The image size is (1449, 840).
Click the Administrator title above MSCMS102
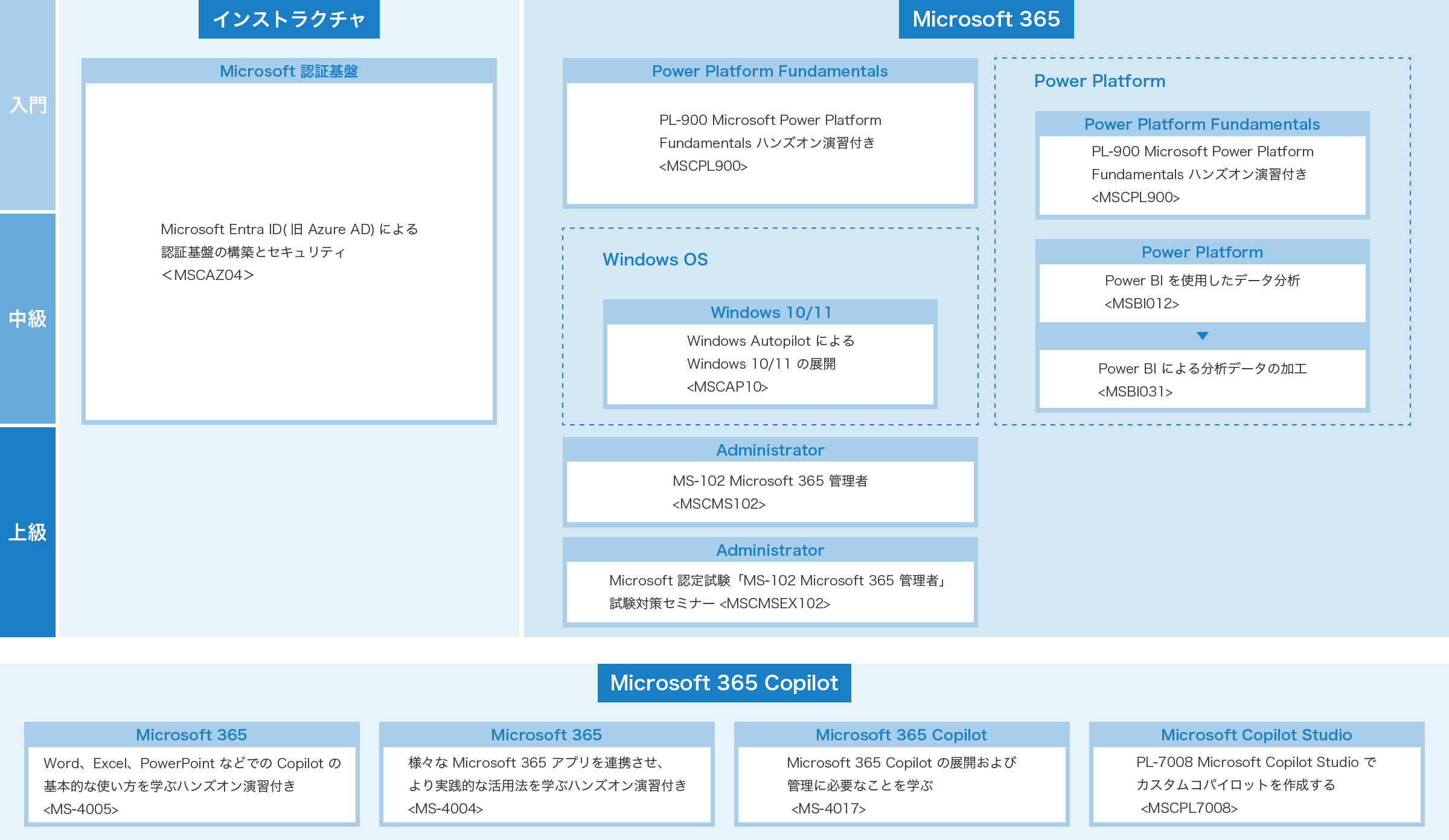point(770,450)
